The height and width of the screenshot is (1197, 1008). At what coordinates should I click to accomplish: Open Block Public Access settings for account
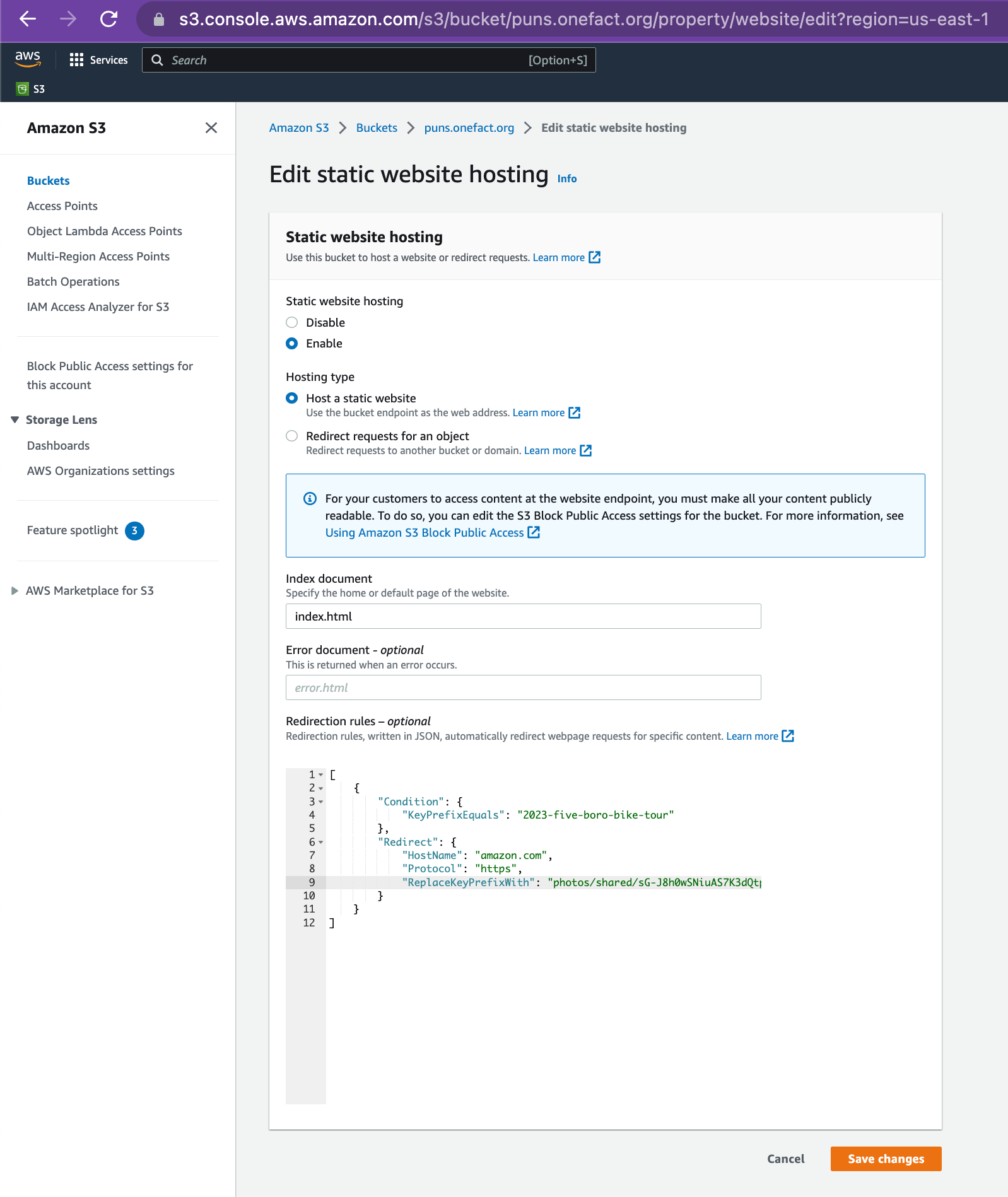[110, 376]
